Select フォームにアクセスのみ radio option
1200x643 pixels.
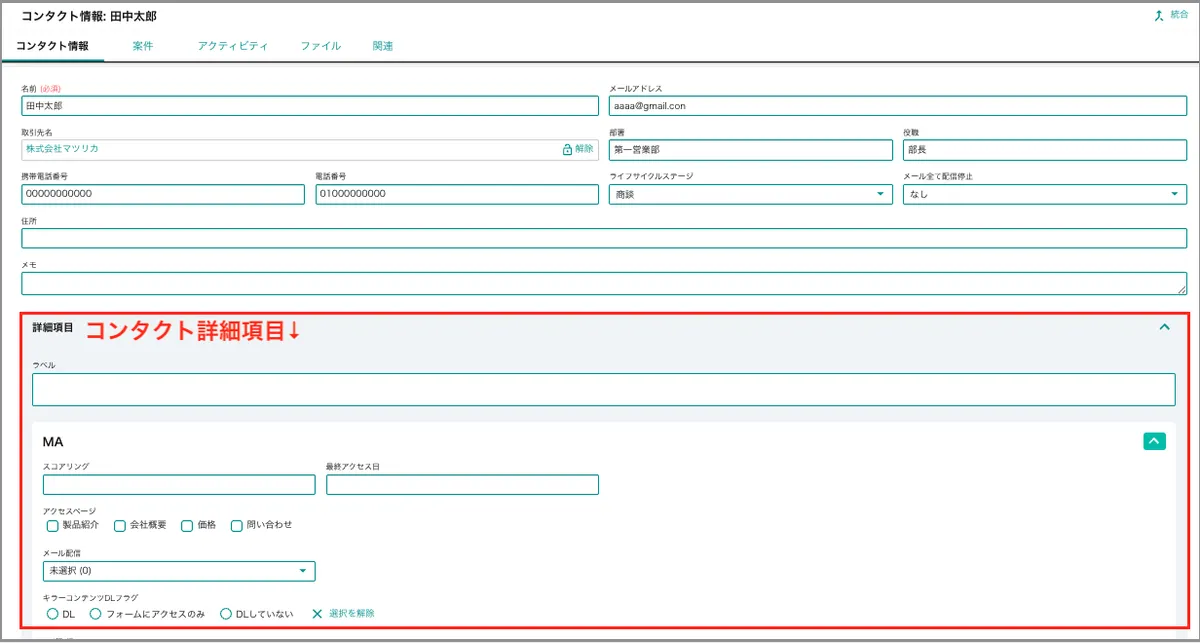(96, 613)
